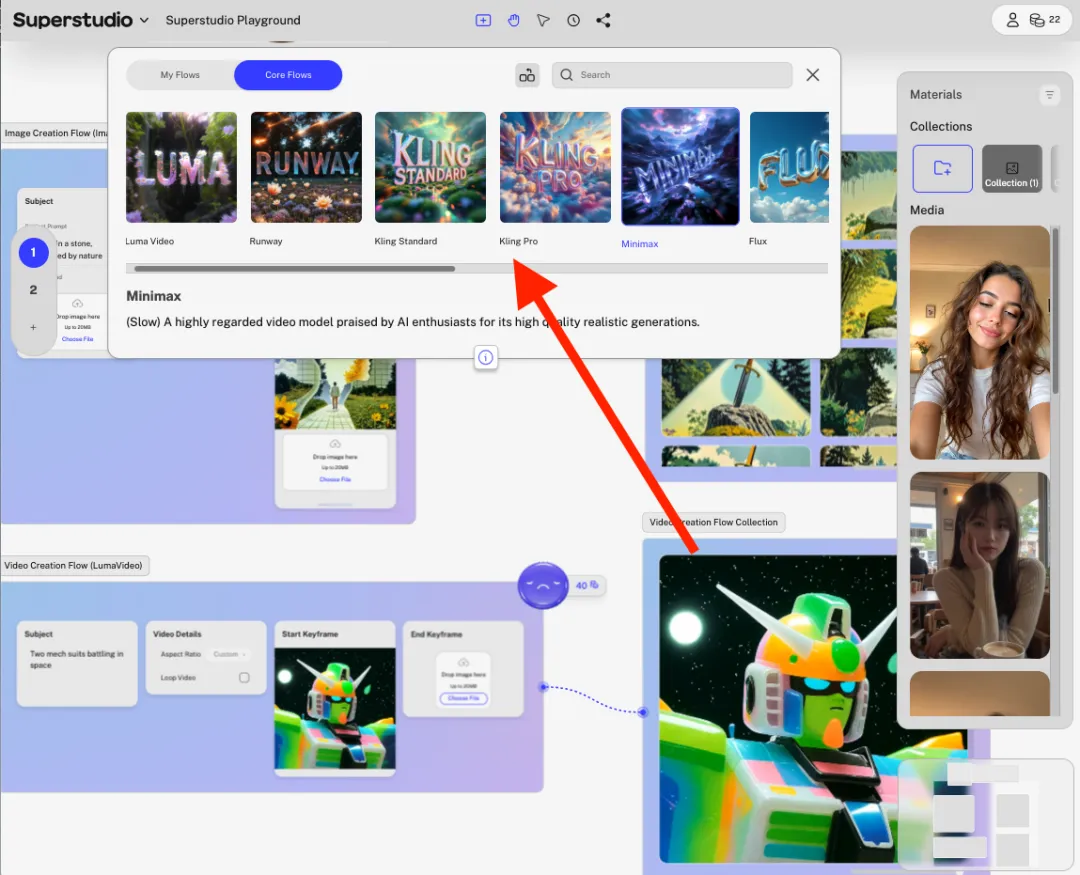
Task: Close the flows picker dialog
Action: pos(813,75)
